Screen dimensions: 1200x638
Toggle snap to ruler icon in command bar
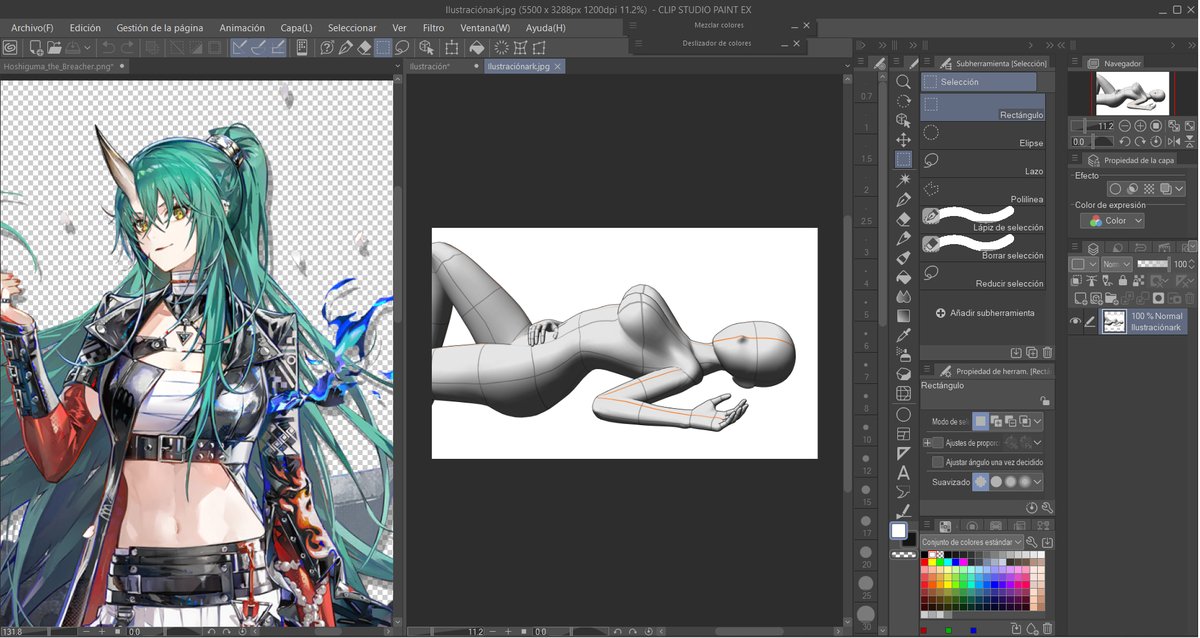click(x=239, y=47)
